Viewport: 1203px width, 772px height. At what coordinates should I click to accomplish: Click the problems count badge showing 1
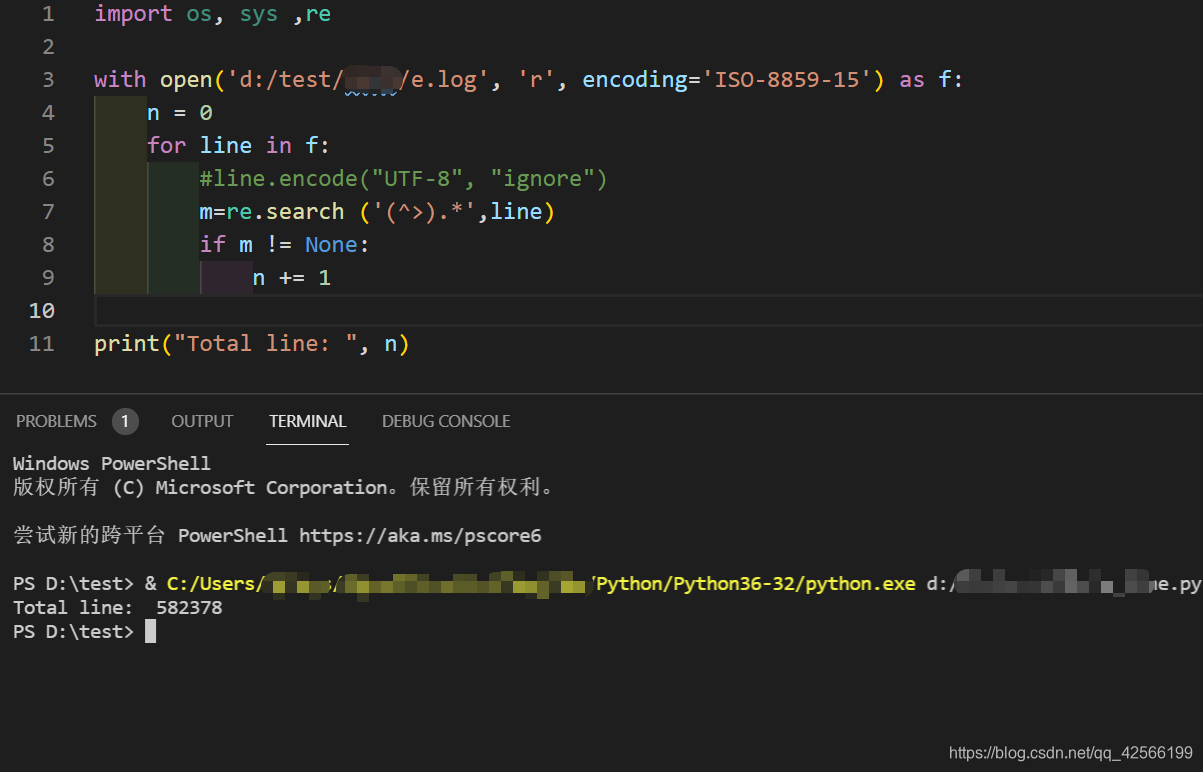tap(125, 421)
